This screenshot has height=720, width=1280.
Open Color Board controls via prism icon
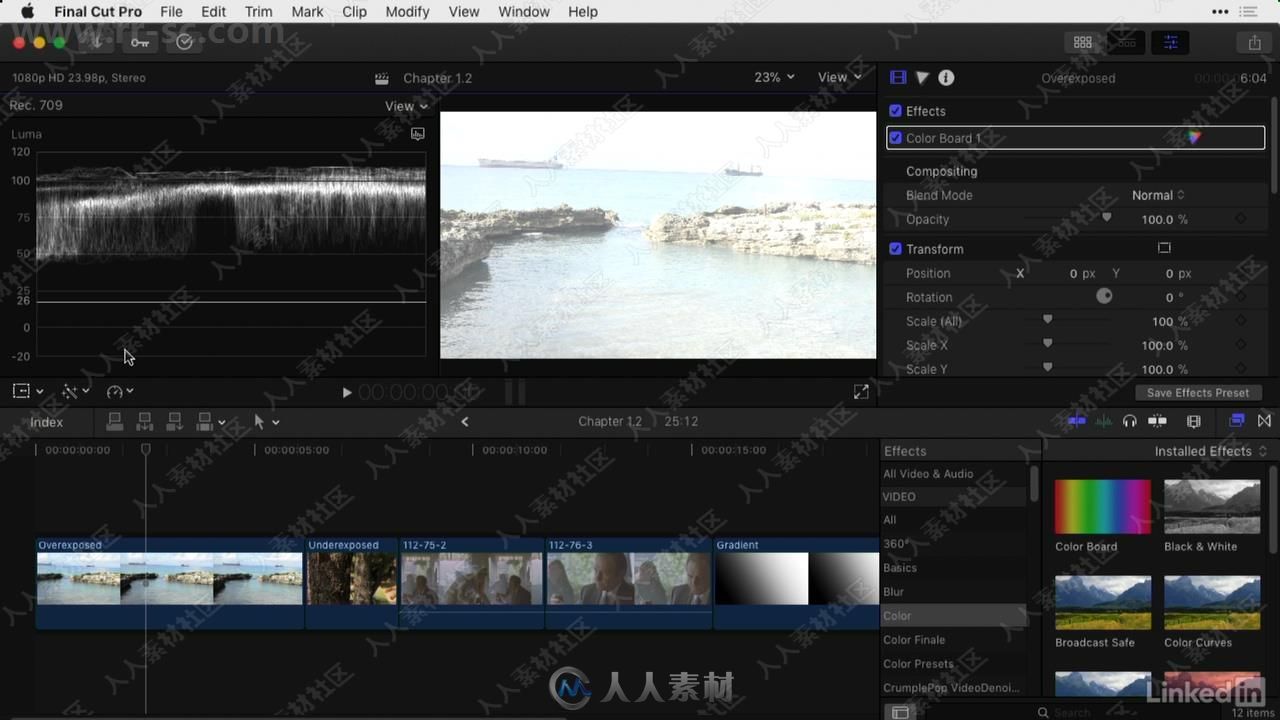pyautogui.click(x=1193, y=138)
